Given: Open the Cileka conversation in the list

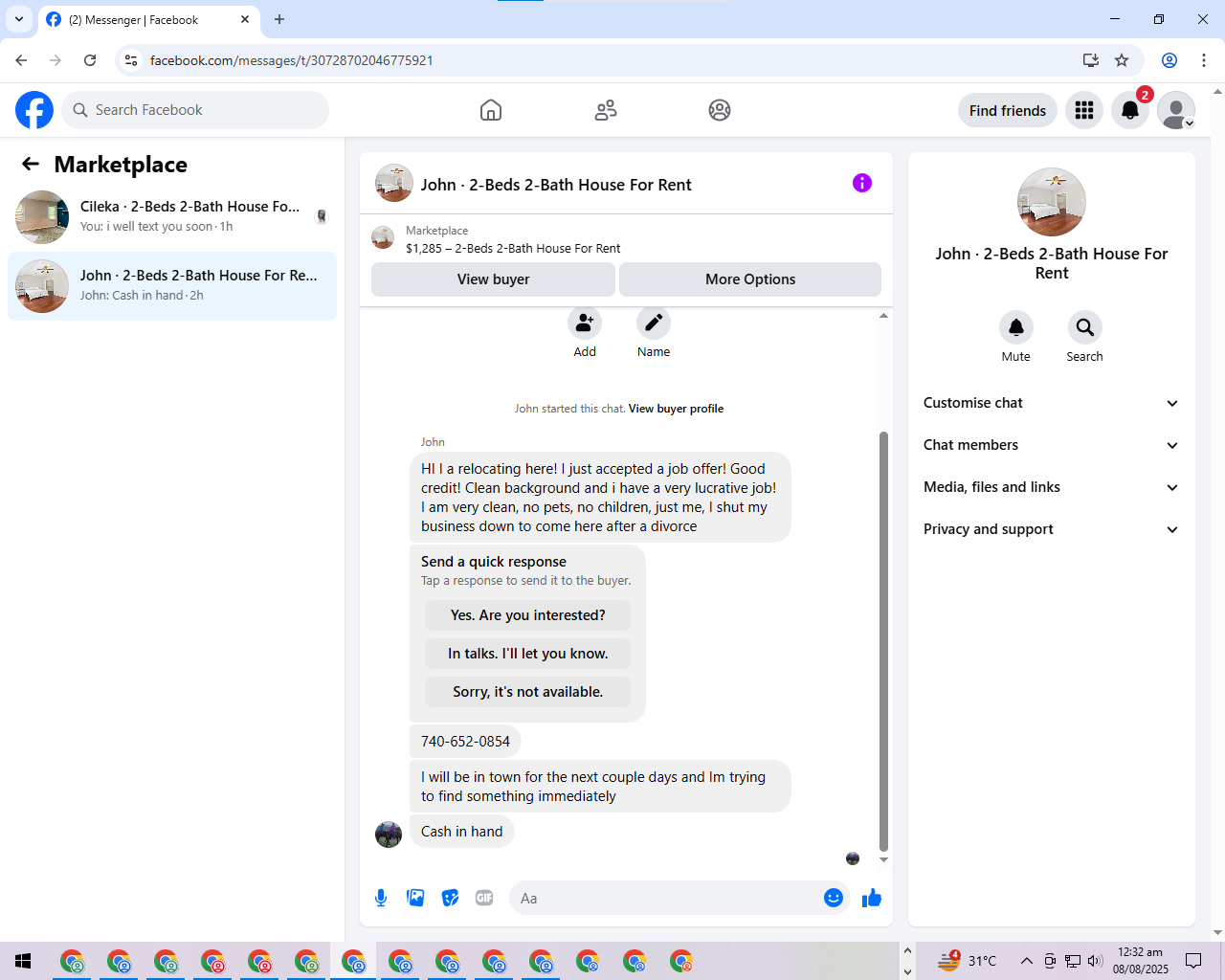Looking at the screenshot, I should (172, 217).
